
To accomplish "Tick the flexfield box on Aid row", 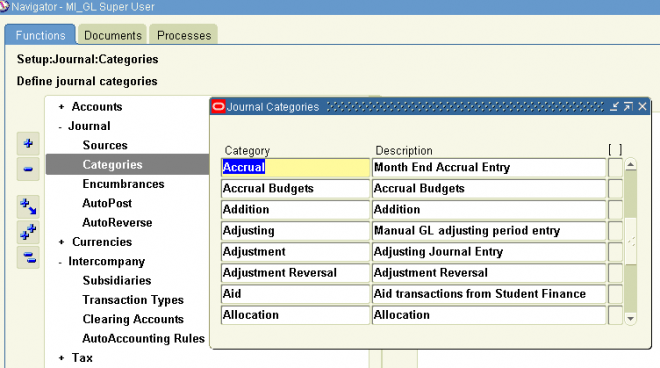I will coord(615,294).
